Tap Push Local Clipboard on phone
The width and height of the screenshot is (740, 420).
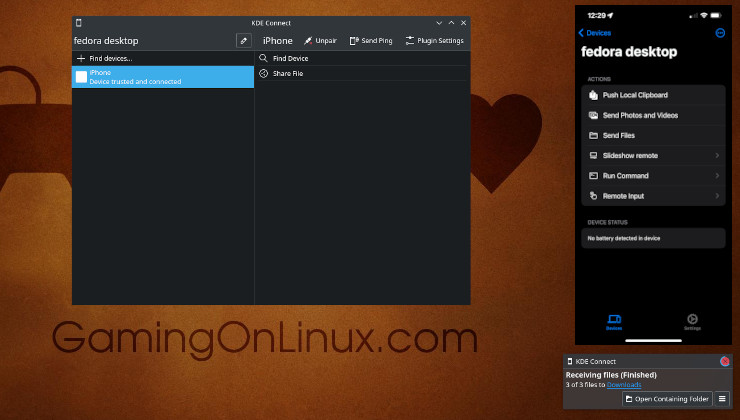coord(653,95)
